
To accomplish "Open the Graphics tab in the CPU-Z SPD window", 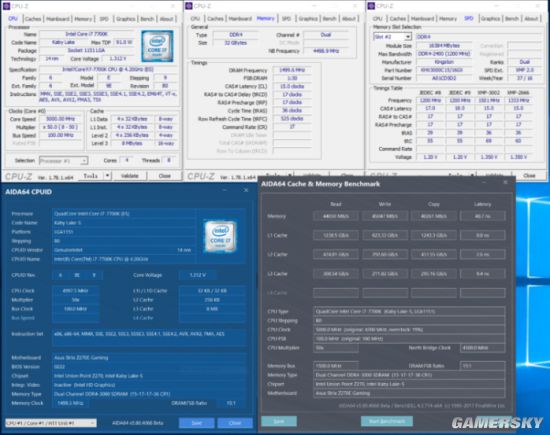I will point(490,19).
